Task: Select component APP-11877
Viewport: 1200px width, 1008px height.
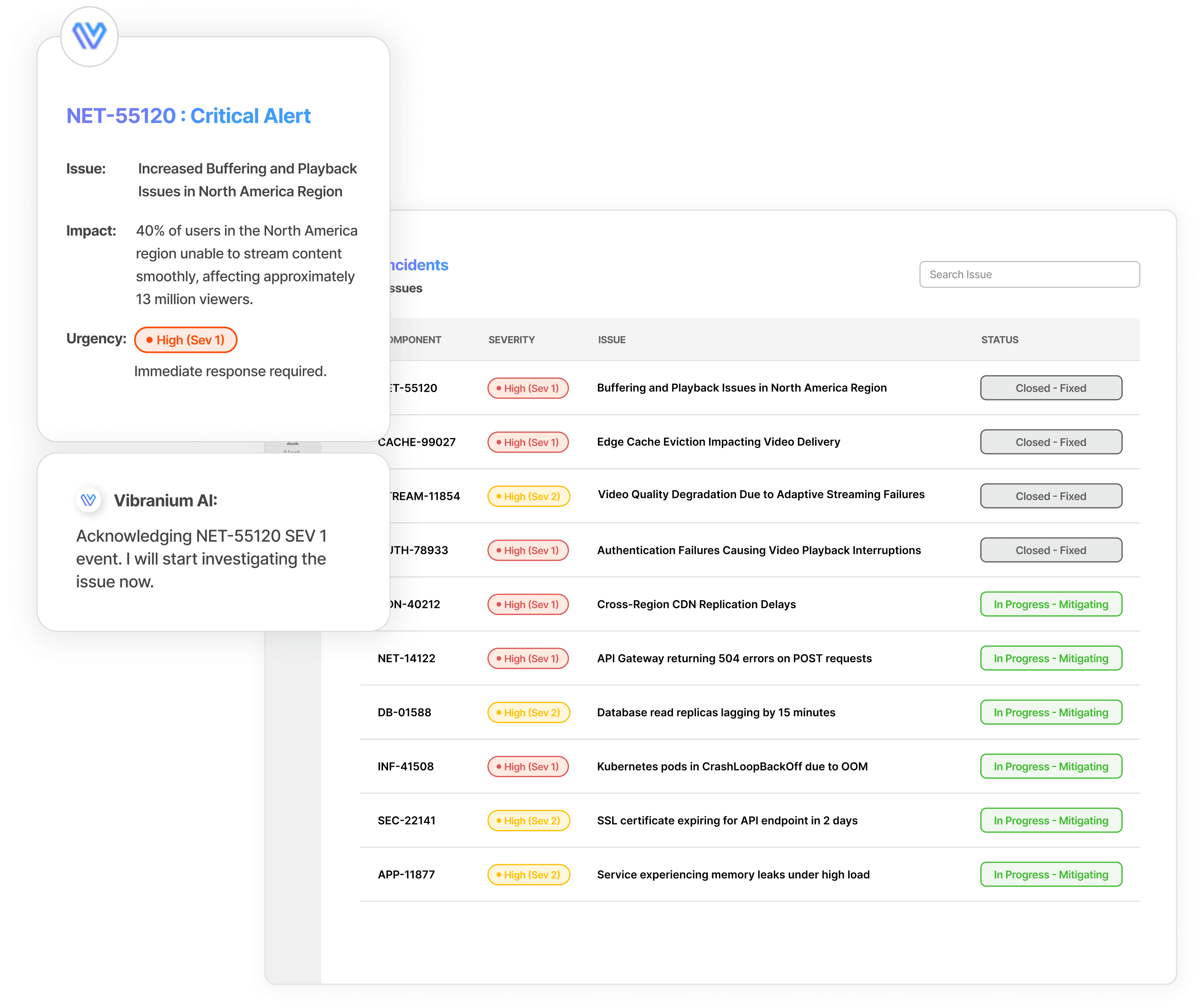Action: click(x=406, y=875)
